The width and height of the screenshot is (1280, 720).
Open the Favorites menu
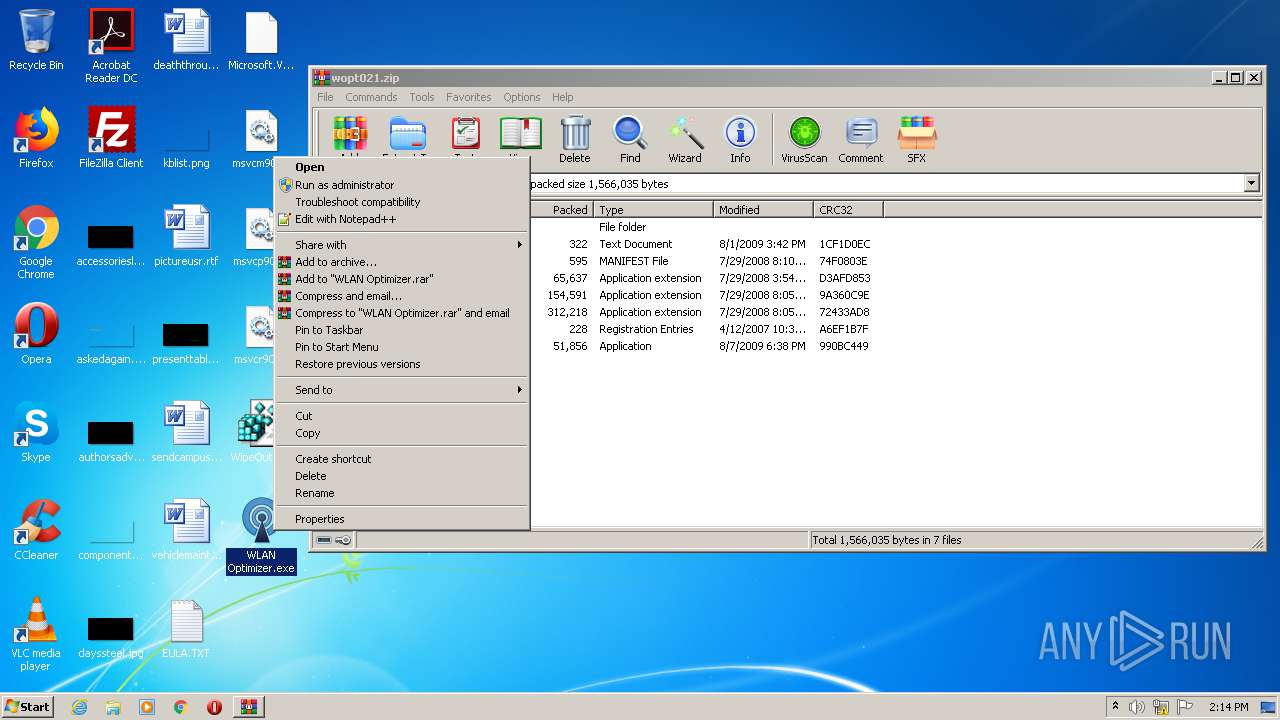click(x=468, y=97)
